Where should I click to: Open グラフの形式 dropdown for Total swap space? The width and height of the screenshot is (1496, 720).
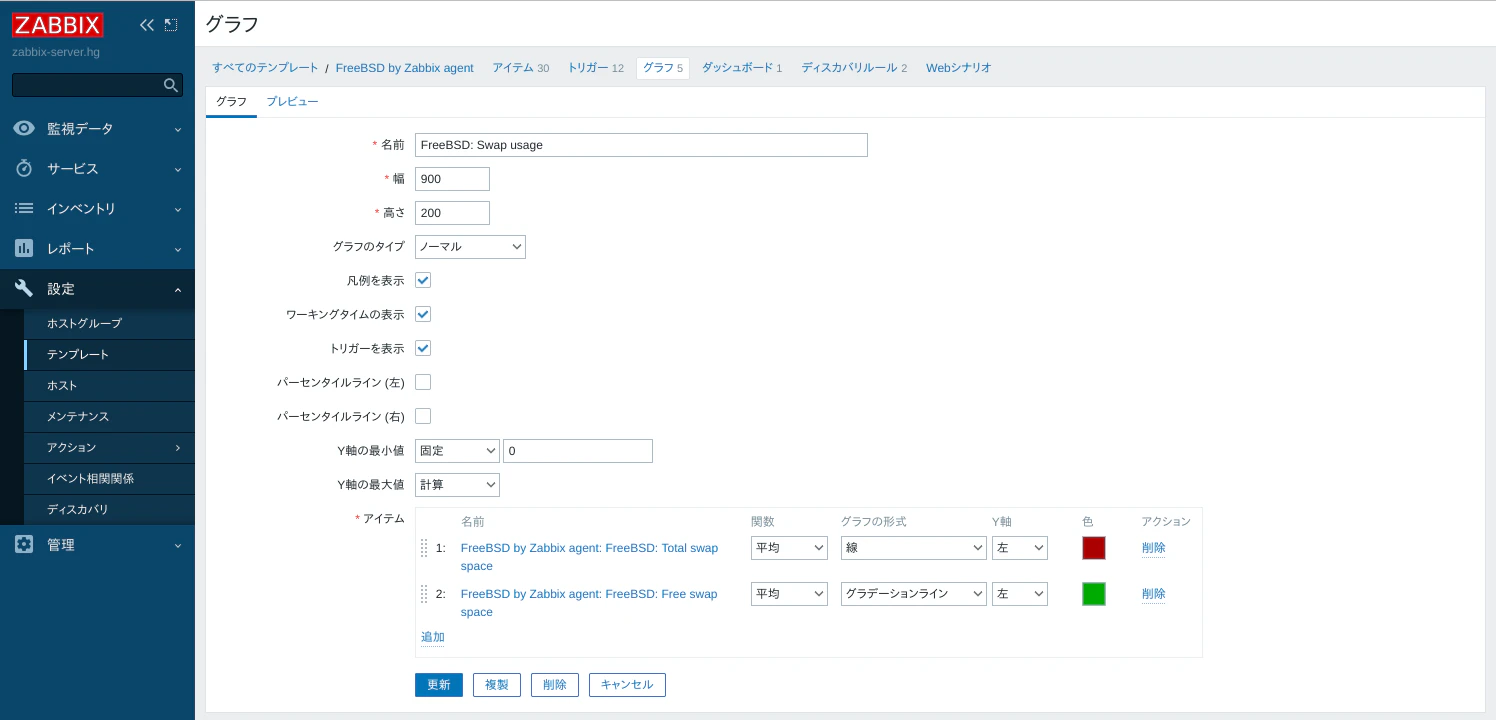click(x=914, y=548)
